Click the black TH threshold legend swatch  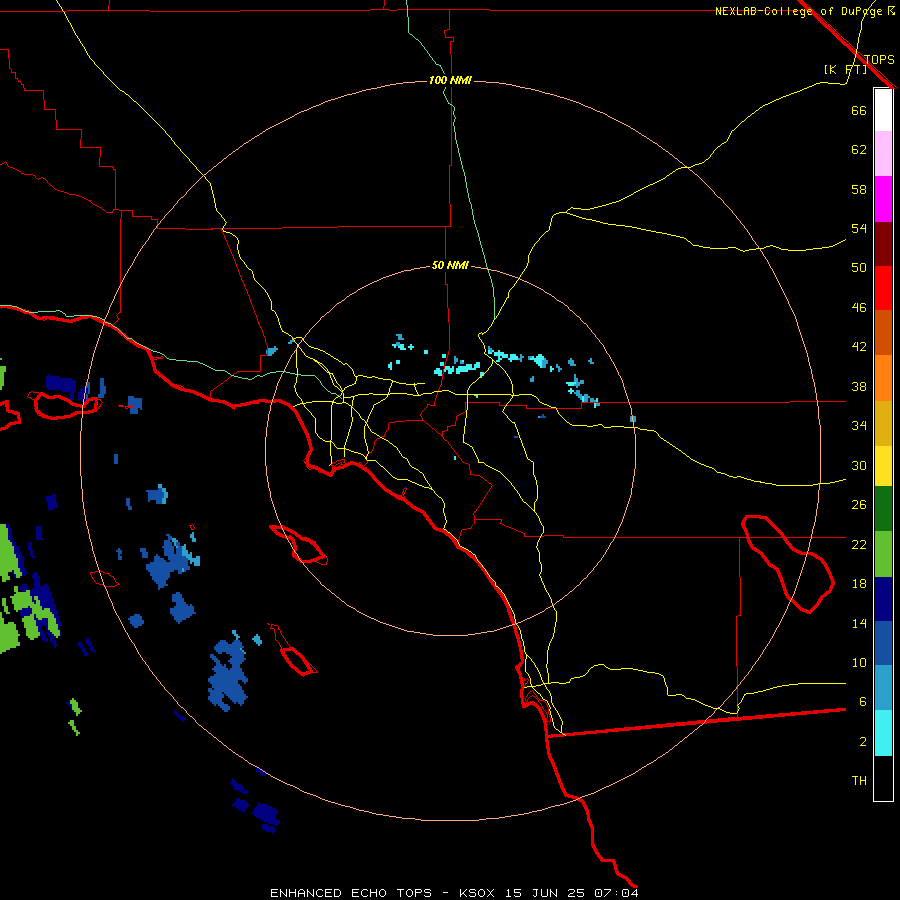883,778
